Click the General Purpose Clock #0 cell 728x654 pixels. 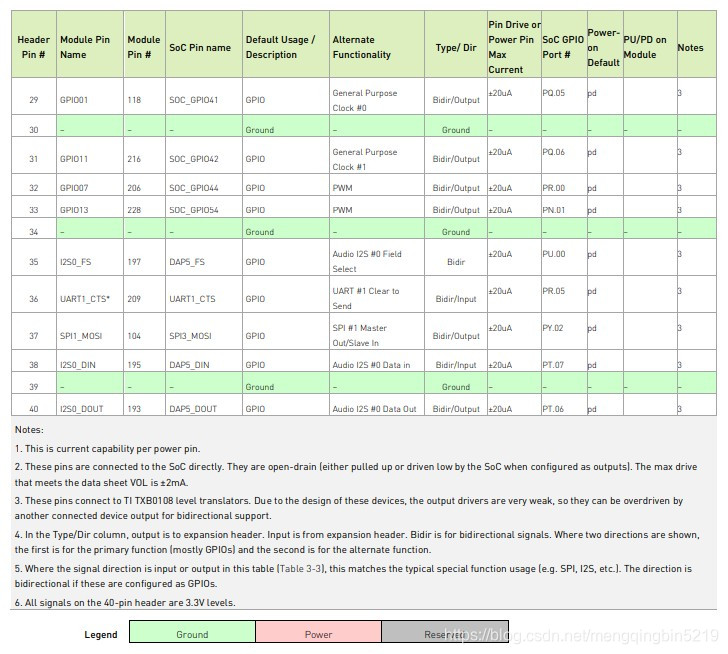[377, 96]
